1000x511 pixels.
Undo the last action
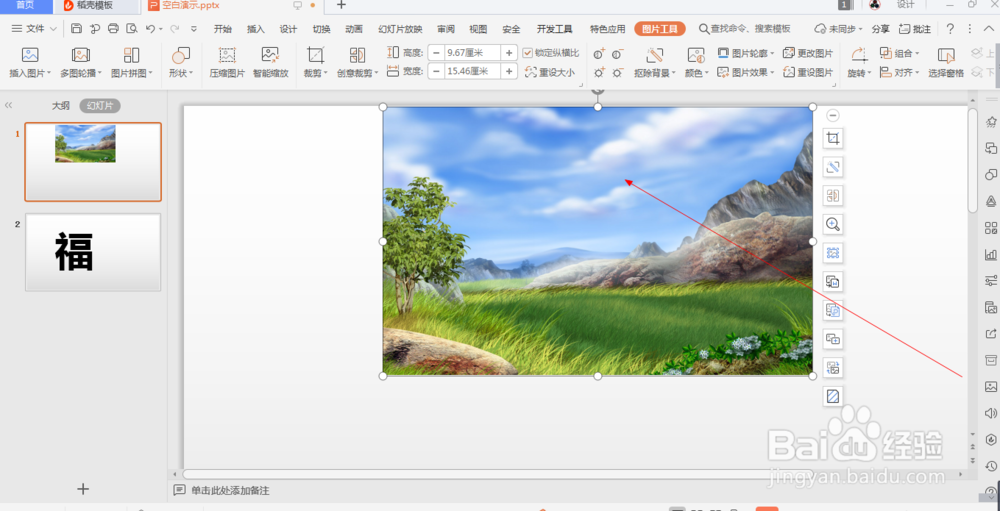pos(151,29)
